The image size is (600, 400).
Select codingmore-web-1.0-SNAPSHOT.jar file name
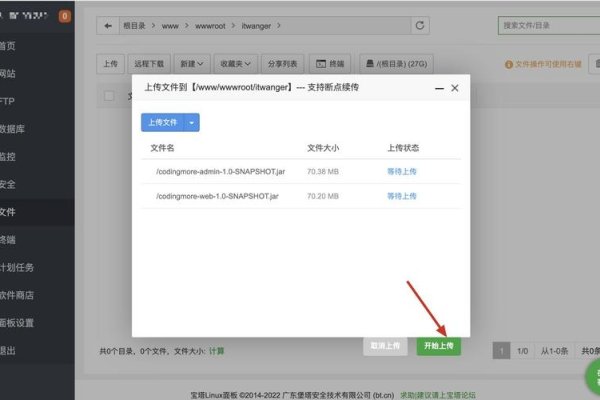tap(217, 196)
